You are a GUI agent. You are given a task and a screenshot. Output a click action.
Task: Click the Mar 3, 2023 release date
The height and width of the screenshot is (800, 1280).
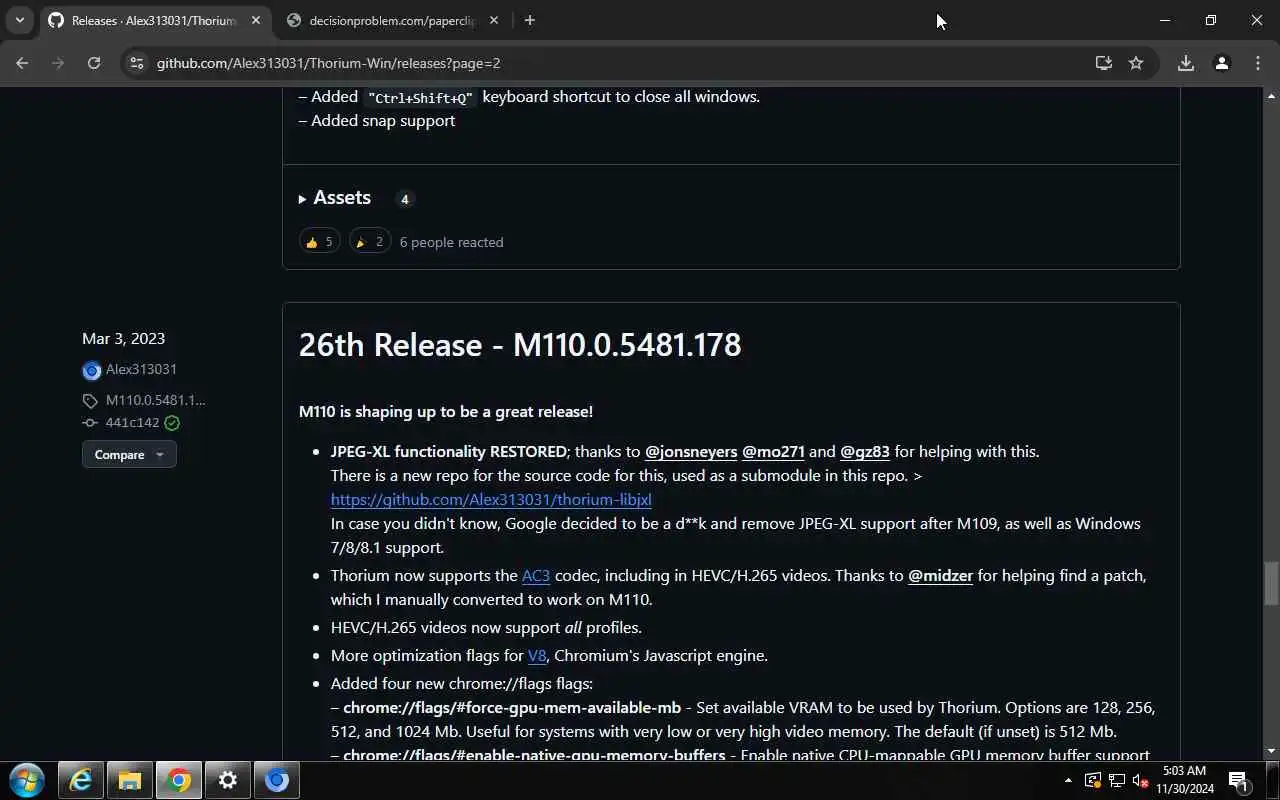[x=123, y=339]
